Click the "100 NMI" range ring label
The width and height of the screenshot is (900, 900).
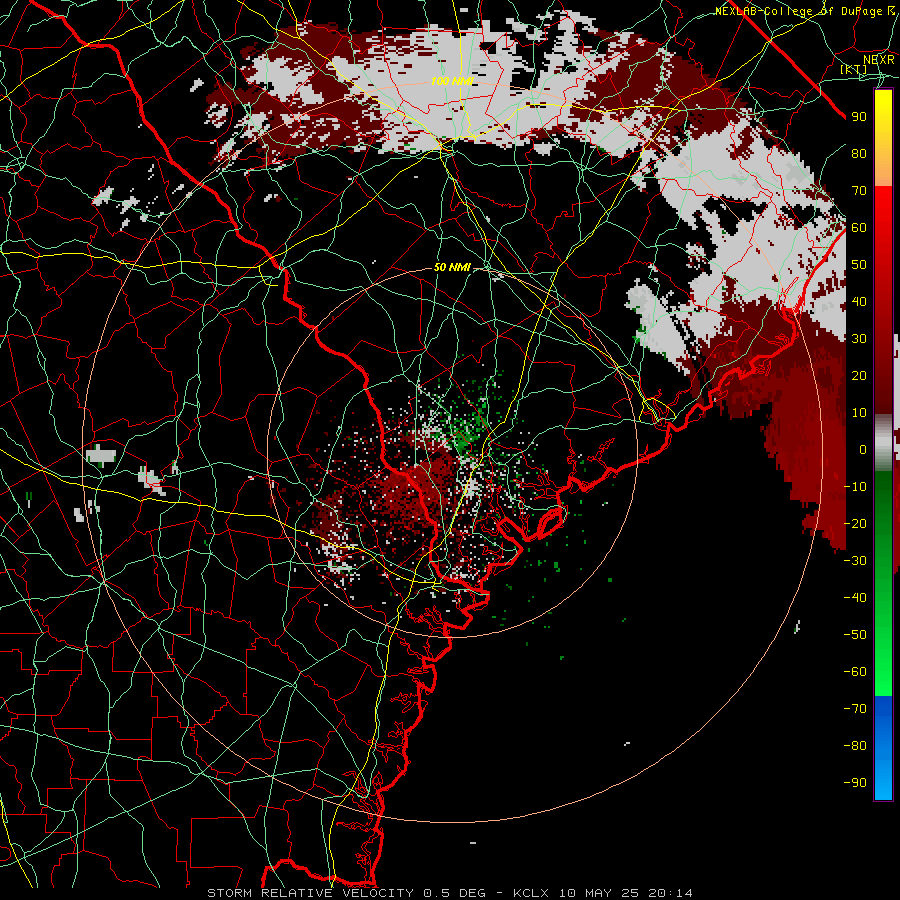[x=452, y=82]
